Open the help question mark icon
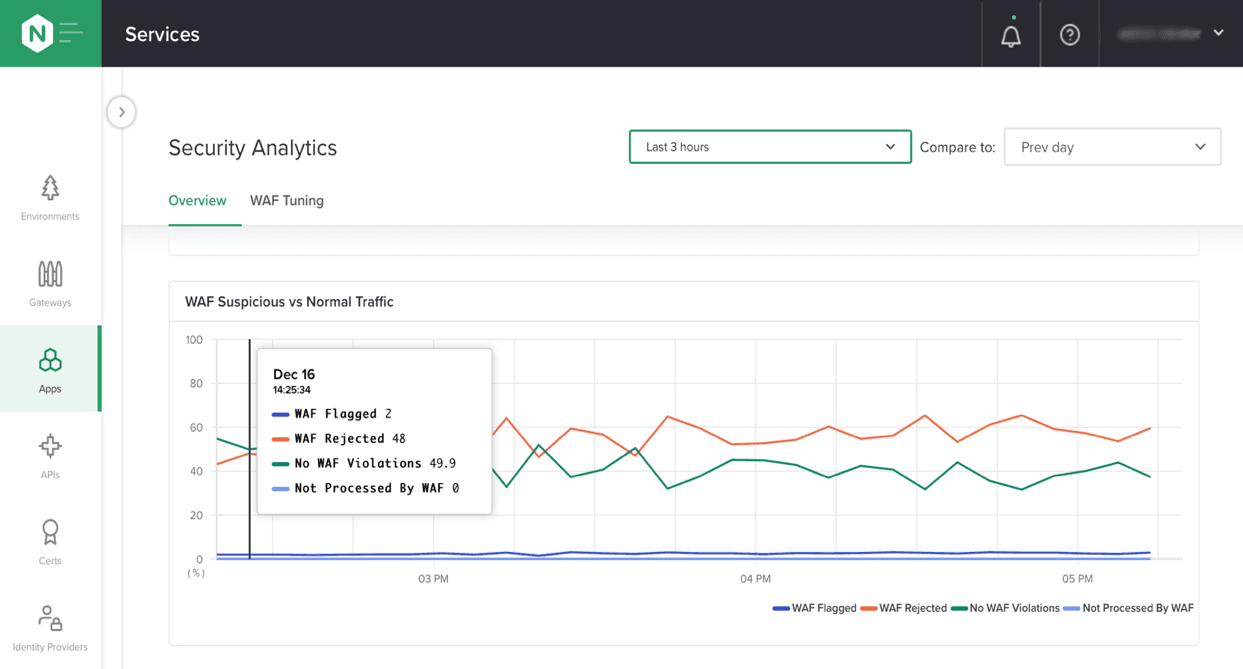Viewport: 1243px width, 669px height. click(1069, 35)
